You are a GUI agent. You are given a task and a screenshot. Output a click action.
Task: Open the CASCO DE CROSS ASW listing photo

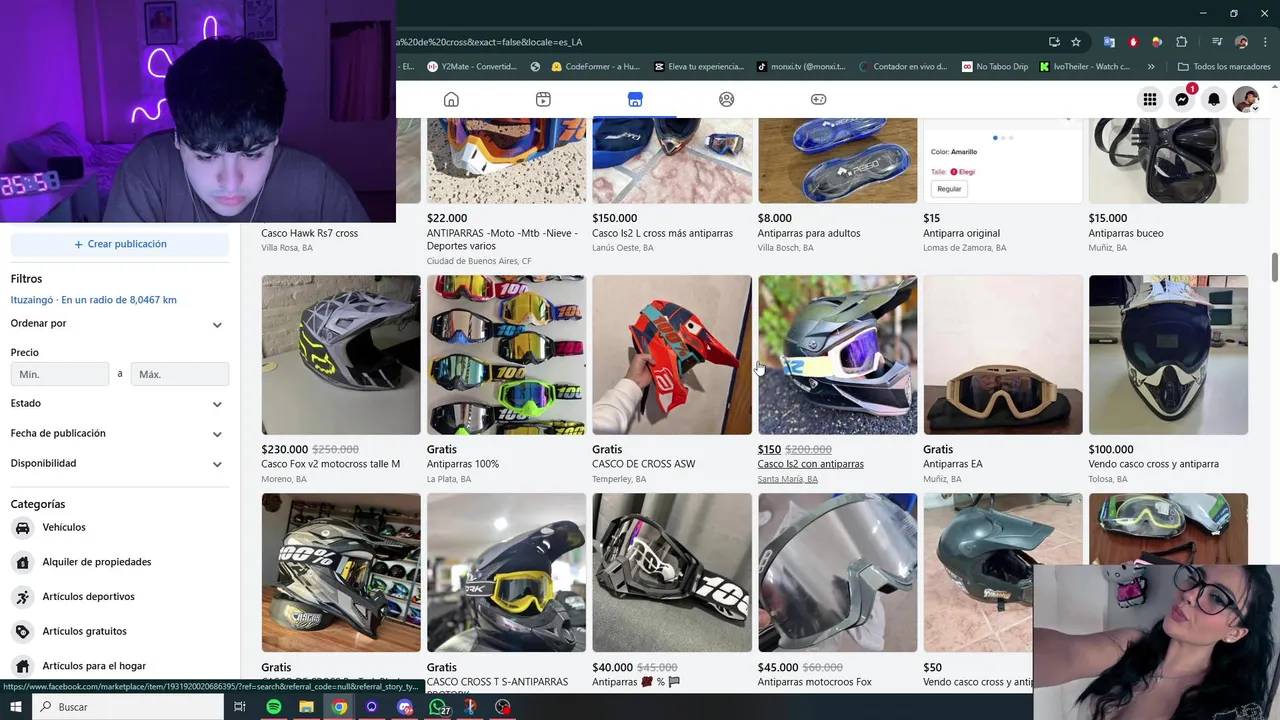pos(672,355)
